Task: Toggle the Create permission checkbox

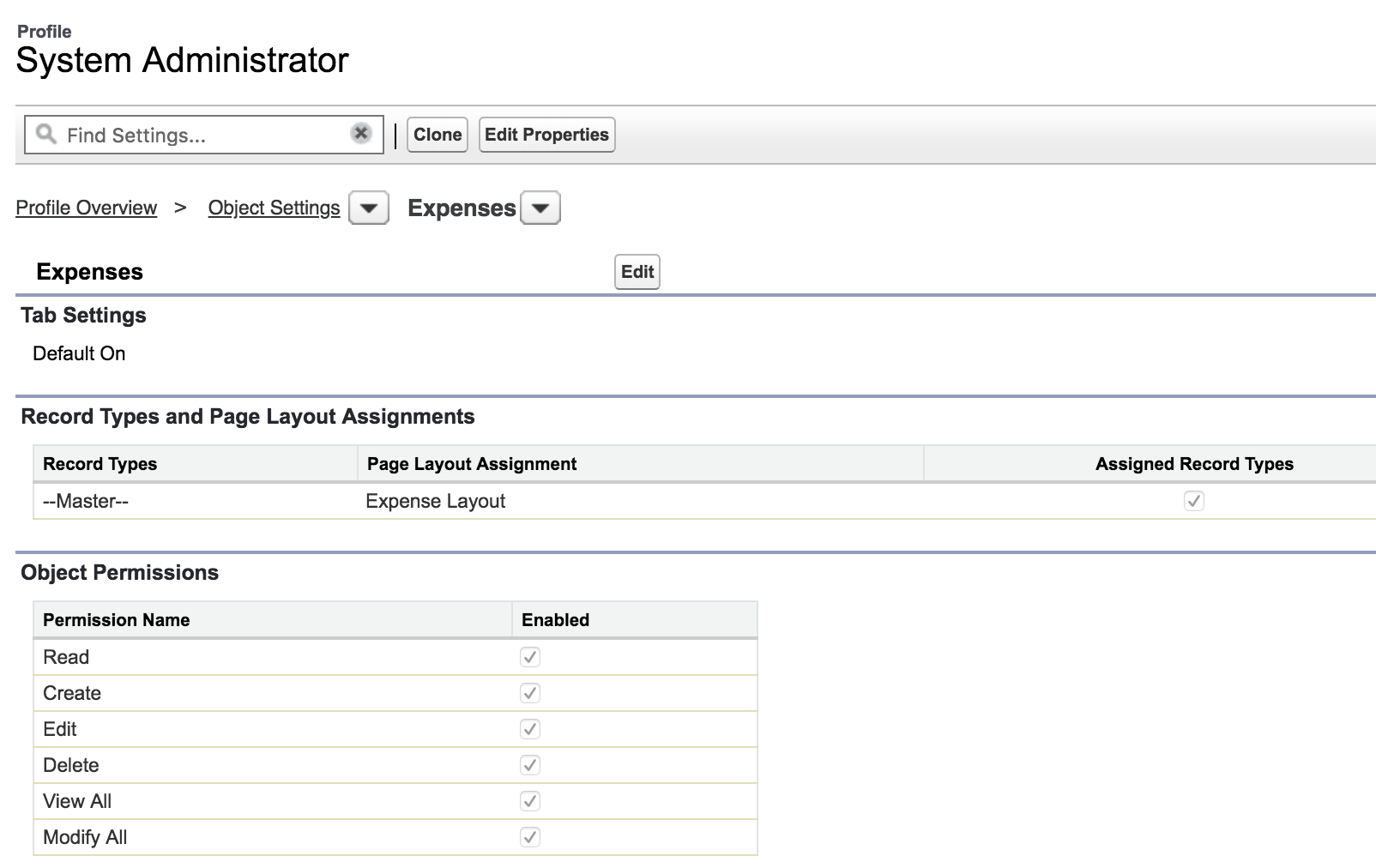Action: point(530,693)
